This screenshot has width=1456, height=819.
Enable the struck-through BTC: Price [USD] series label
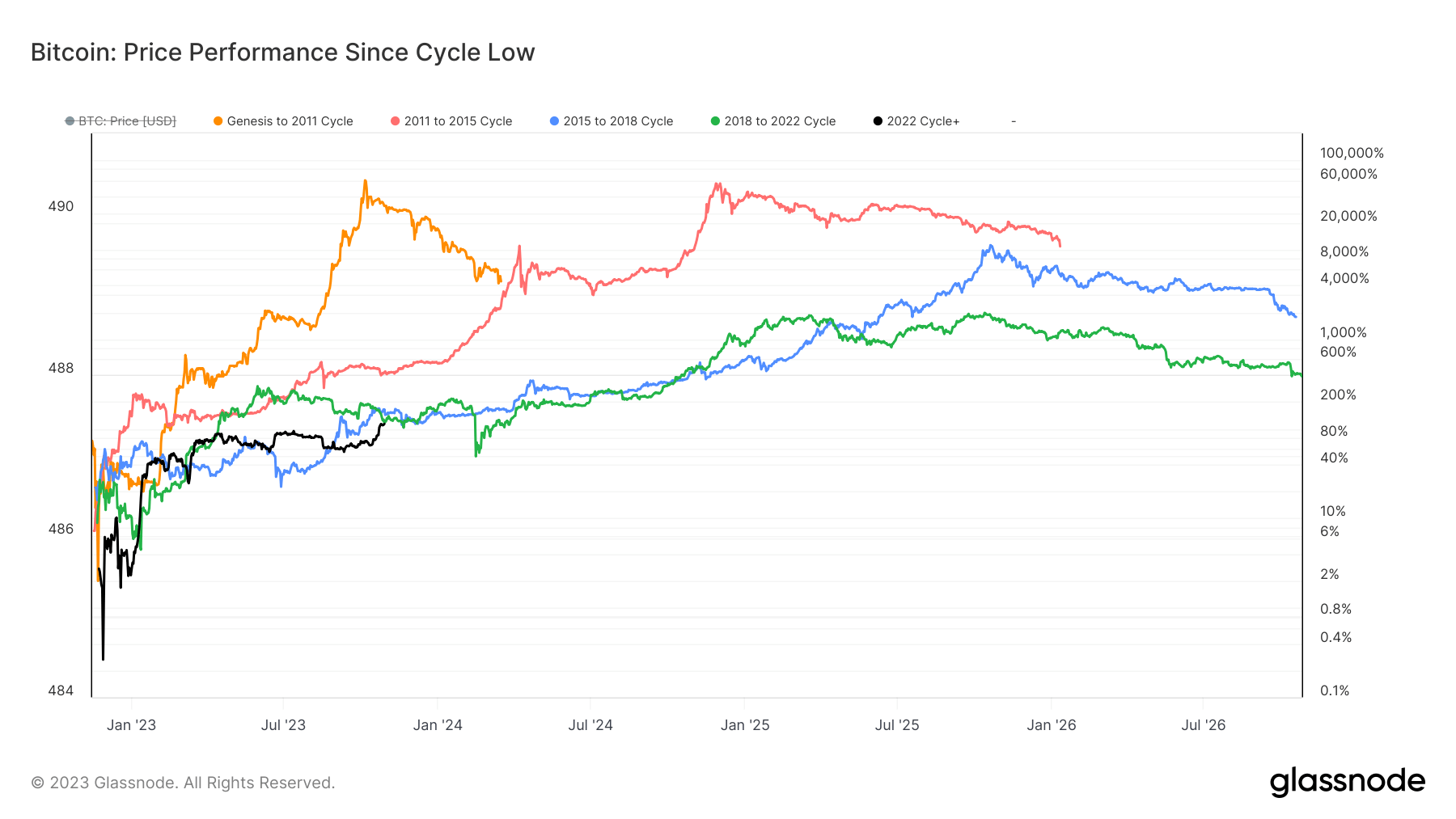tap(127, 121)
